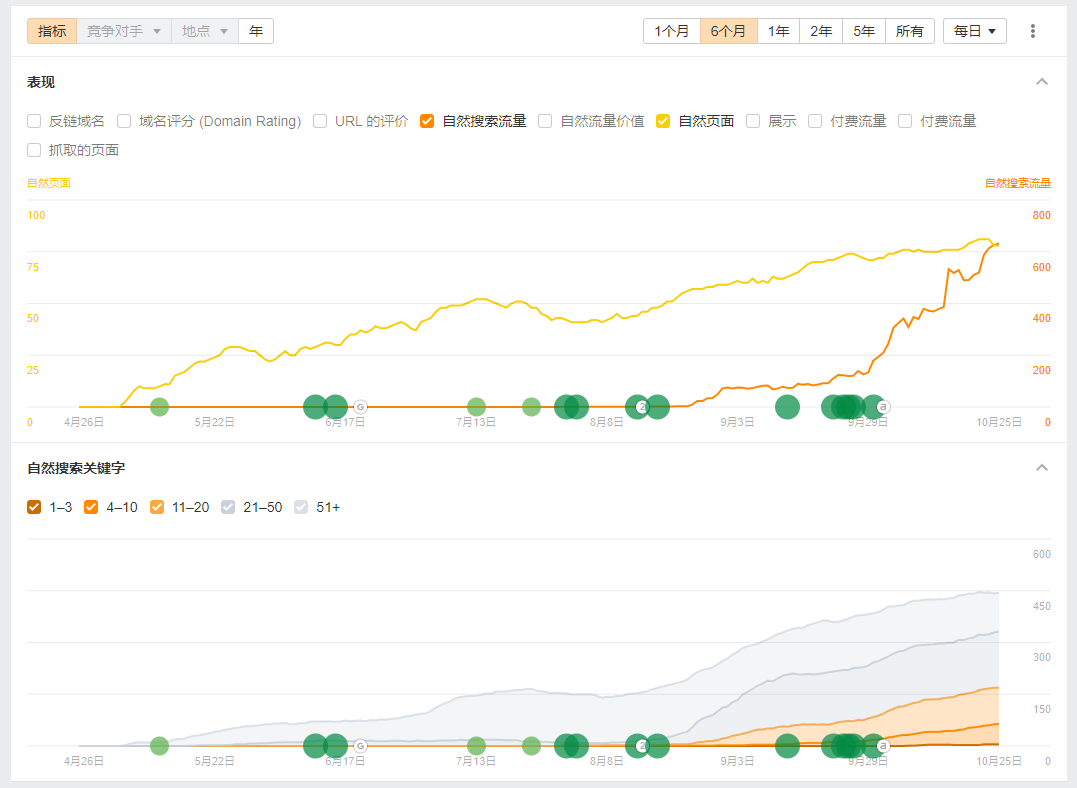Click the 年 button beside 地点
The width and height of the screenshot is (1077, 788).
pos(256,31)
